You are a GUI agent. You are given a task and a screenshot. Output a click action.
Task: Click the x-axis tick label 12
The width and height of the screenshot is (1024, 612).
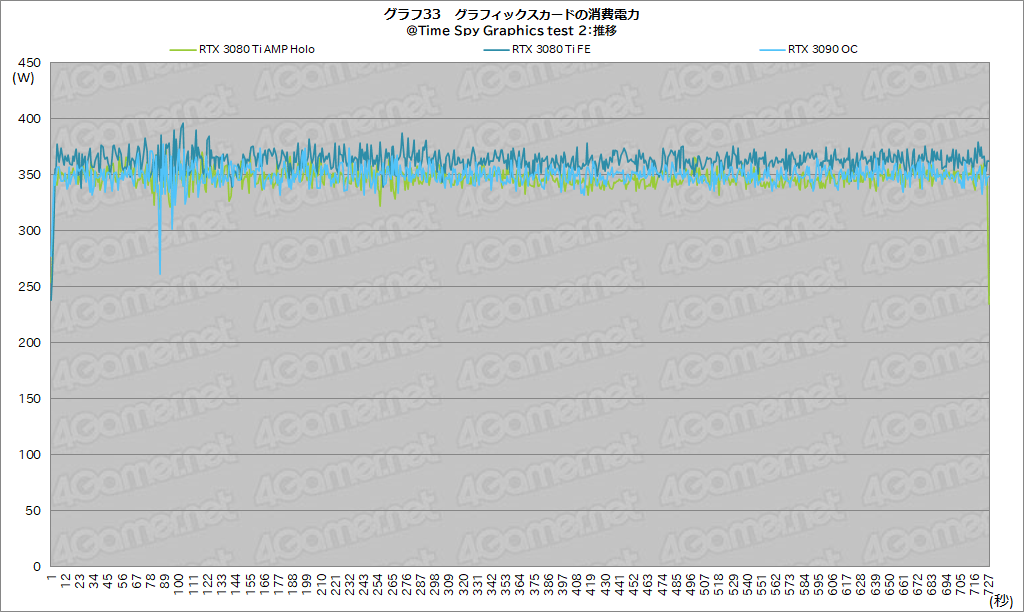(x=65, y=581)
